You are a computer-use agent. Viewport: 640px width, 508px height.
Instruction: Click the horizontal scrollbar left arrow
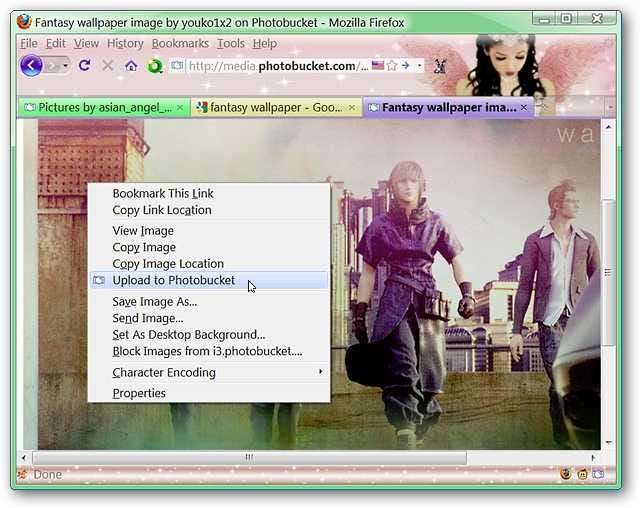[x=24, y=458]
